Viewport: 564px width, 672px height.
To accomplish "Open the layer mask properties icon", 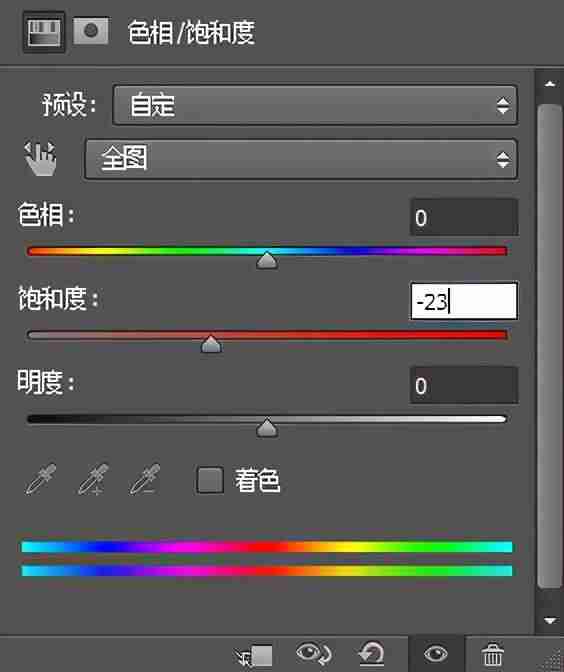I will (91, 30).
